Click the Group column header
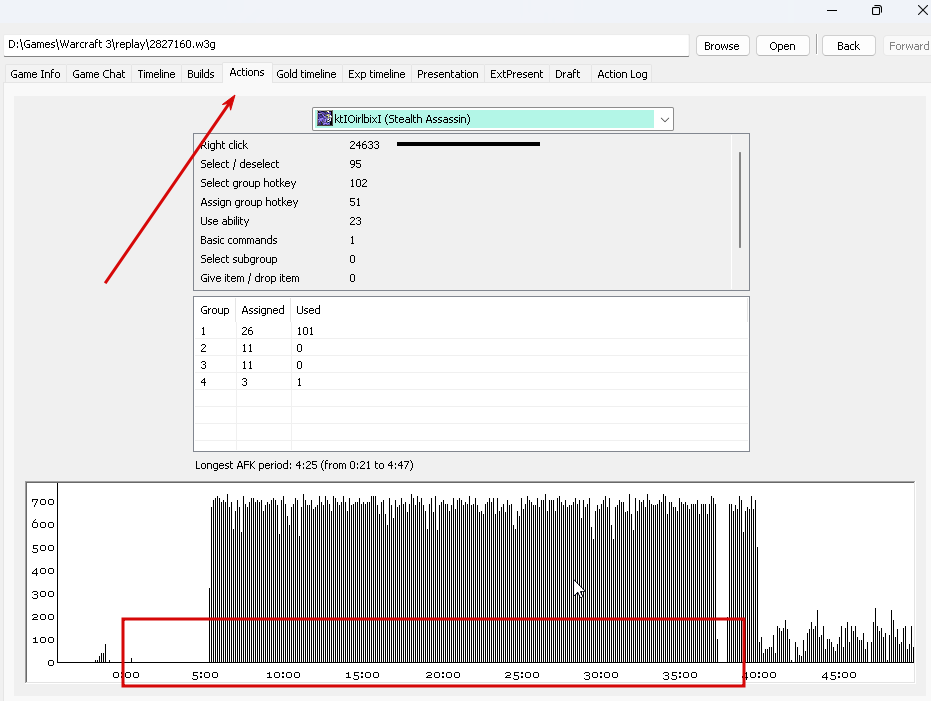The height and width of the screenshot is (701, 931). click(x=214, y=310)
